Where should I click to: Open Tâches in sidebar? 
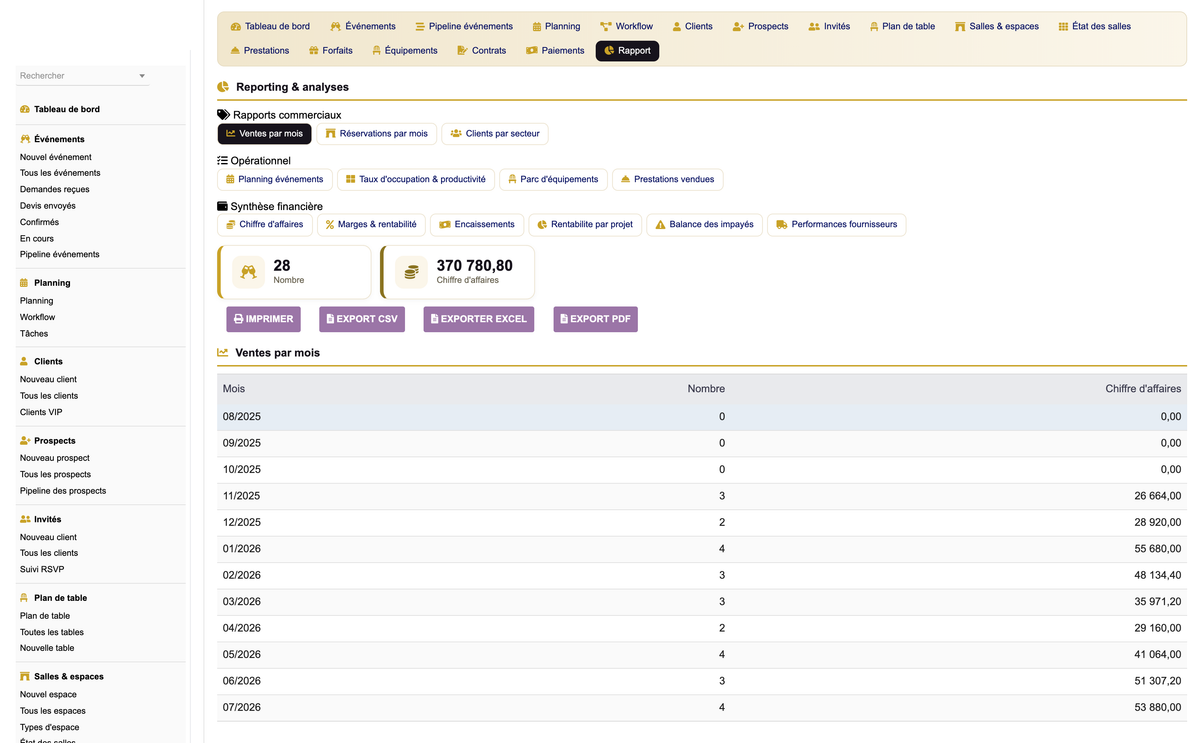(x=34, y=333)
